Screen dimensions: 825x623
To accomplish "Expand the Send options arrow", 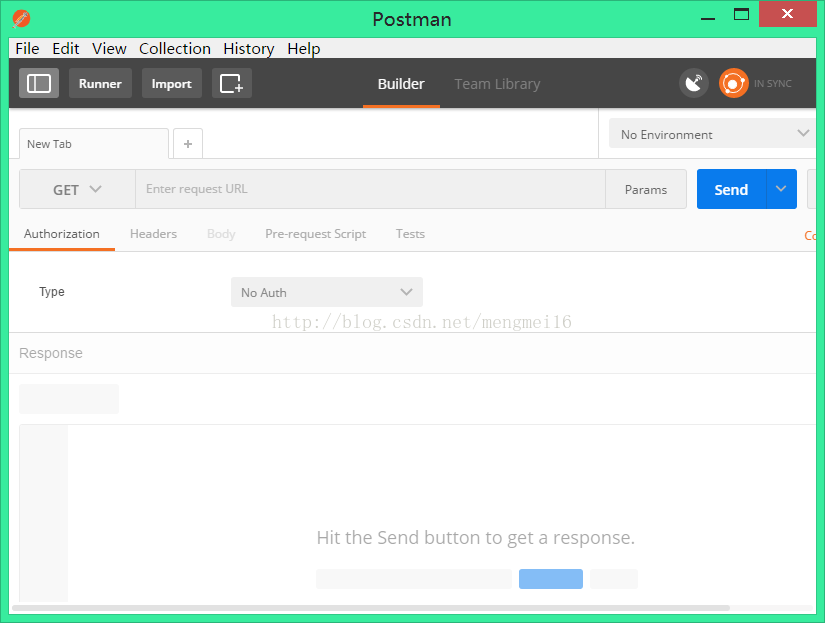I will pos(781,189).
